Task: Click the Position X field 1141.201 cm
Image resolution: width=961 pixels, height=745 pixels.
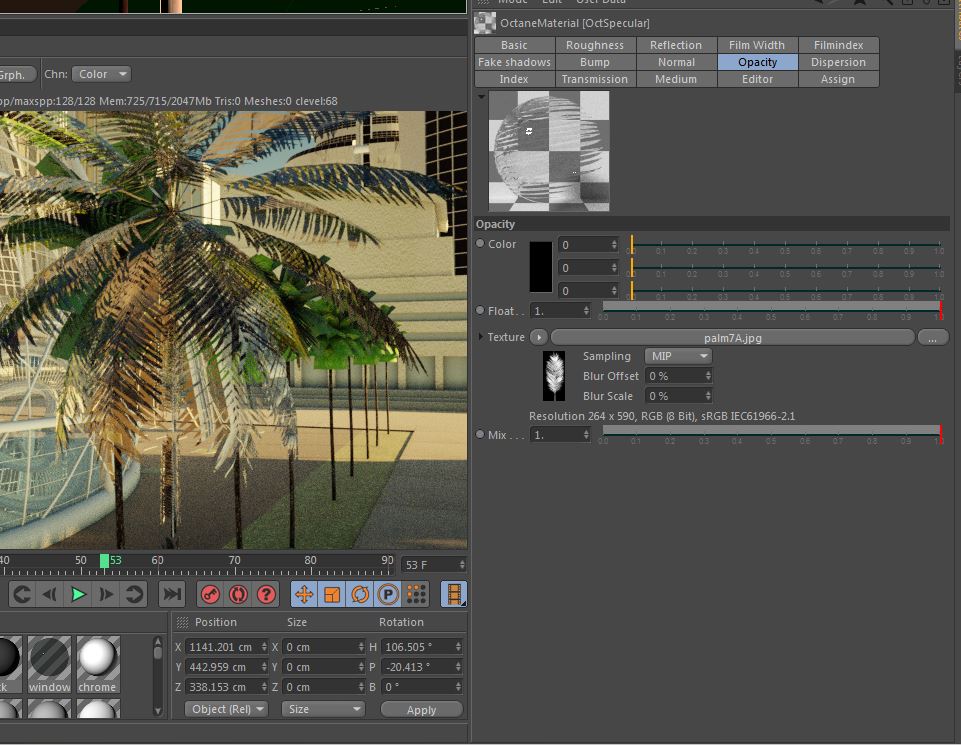Action: pos(227,647)
